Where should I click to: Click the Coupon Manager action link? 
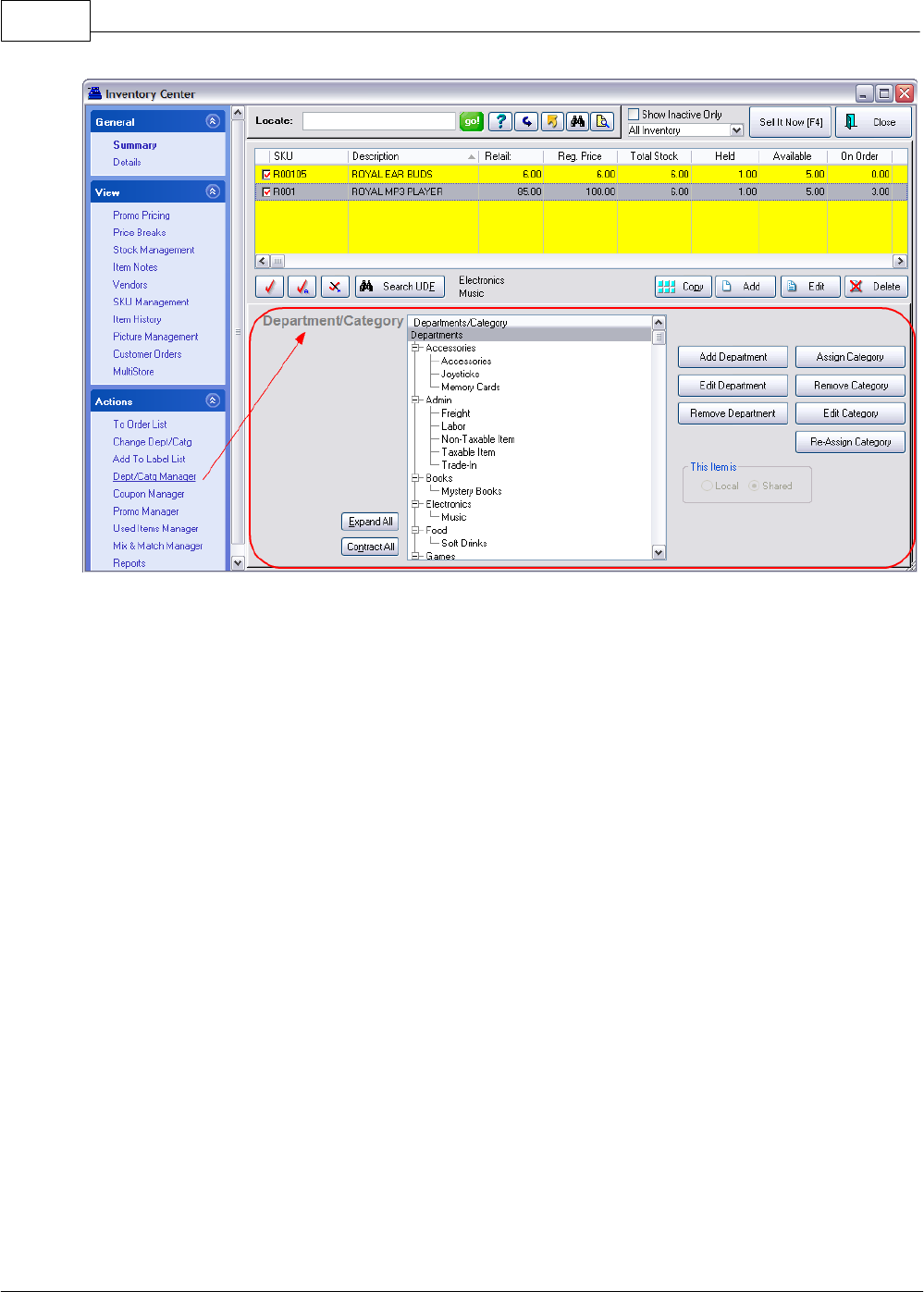pyautogui.click(x=148, y=494)
